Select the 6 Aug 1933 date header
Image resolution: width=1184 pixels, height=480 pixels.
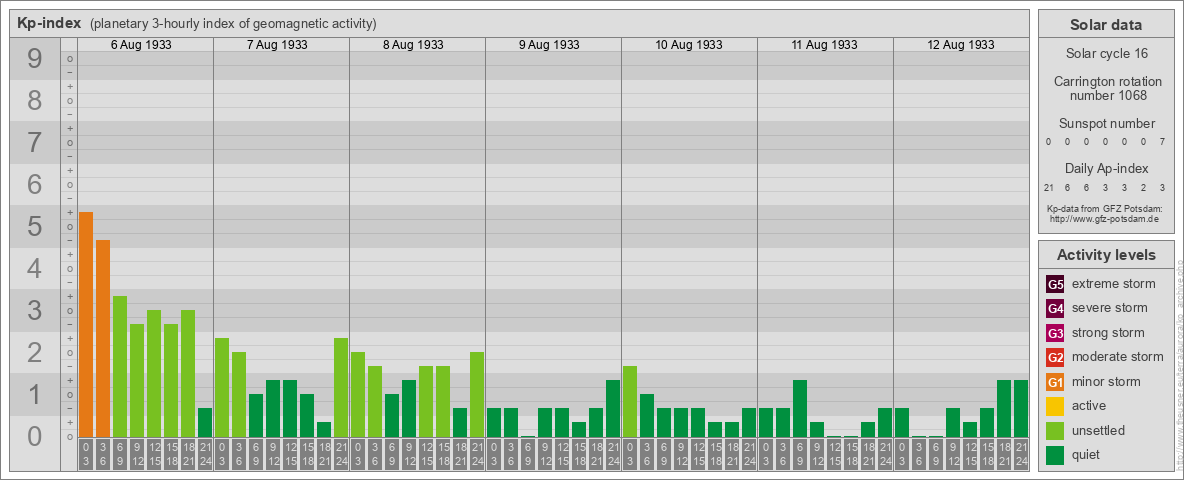tap(141, 45)
